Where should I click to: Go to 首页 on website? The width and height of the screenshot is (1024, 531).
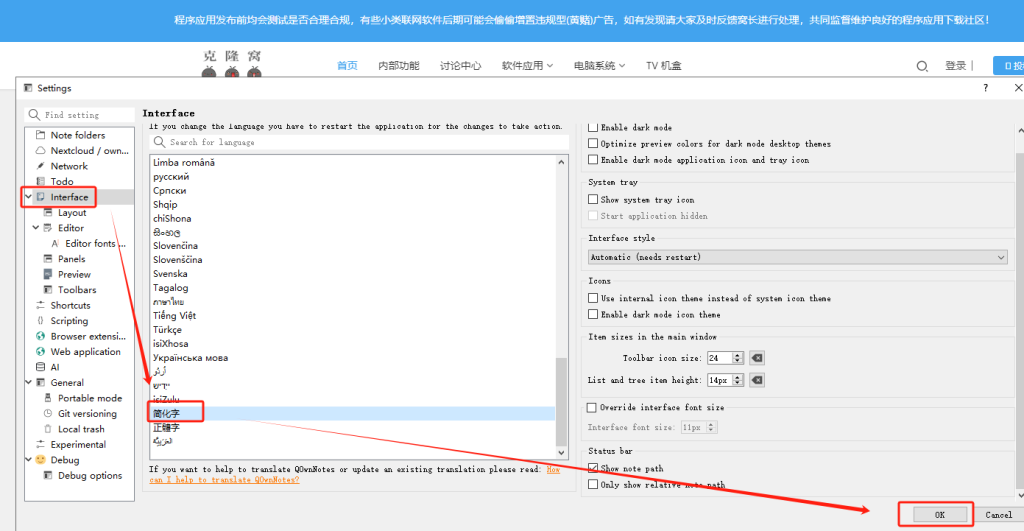tap(347, 66)
